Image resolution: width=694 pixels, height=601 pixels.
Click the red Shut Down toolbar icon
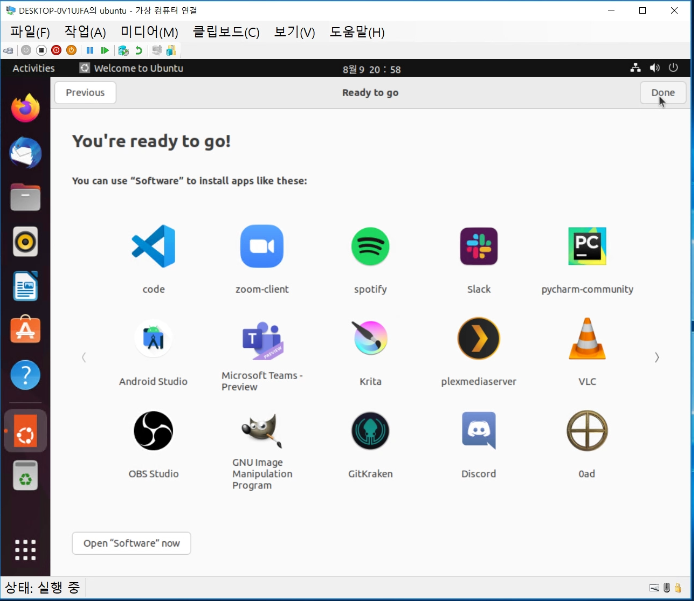pos(56,50)
